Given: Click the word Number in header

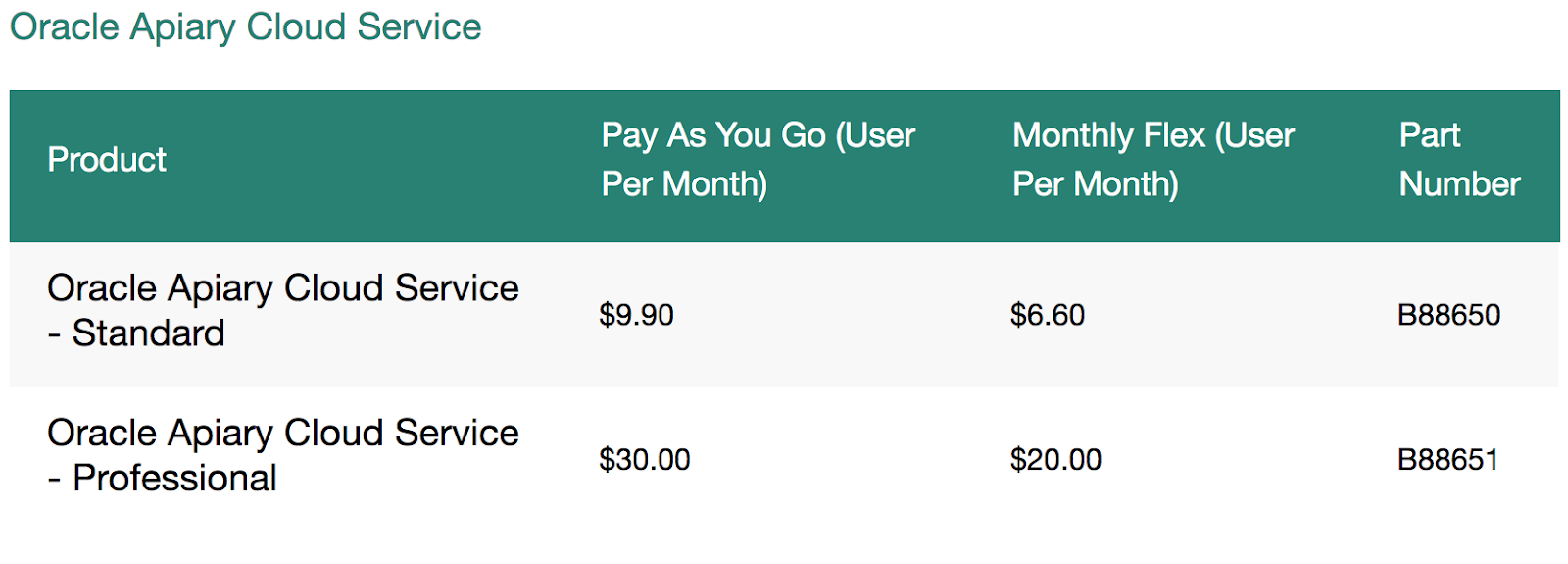Looking at the screenshot, I should coord(1459,183).
